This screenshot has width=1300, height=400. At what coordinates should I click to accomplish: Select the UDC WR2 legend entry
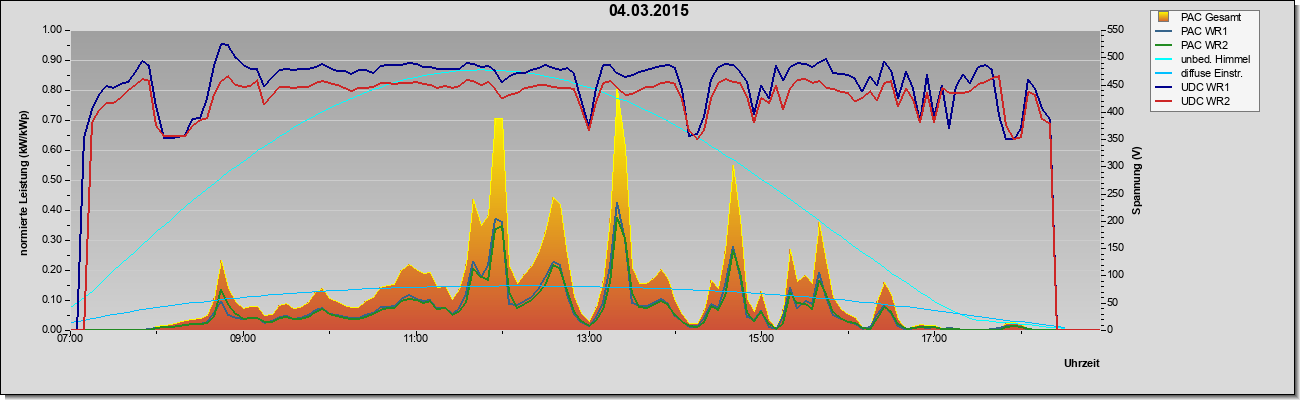pos(1202,101)
